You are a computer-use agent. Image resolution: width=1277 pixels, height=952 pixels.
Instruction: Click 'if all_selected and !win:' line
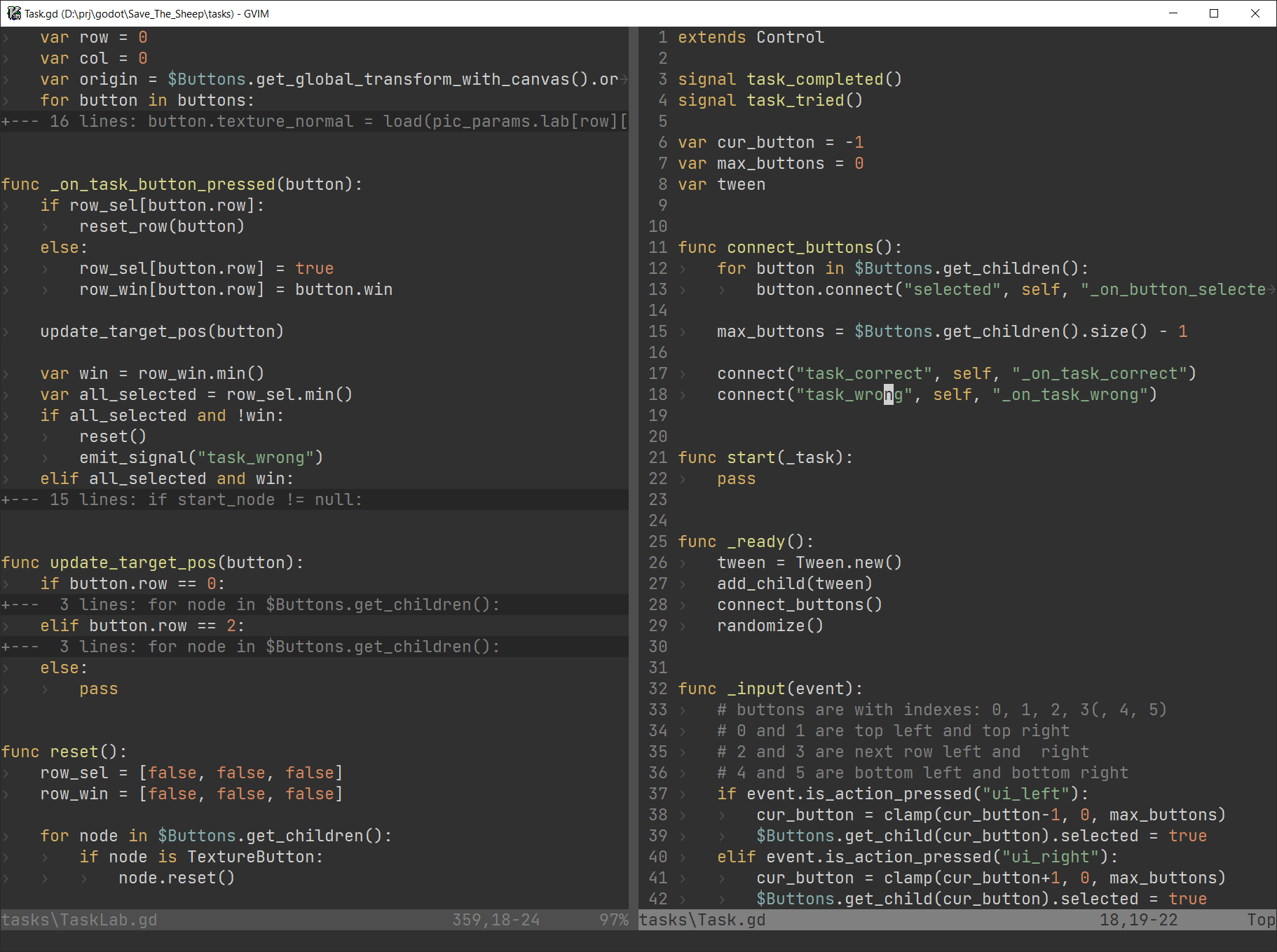pyautogui.click(x=162, y=415)
